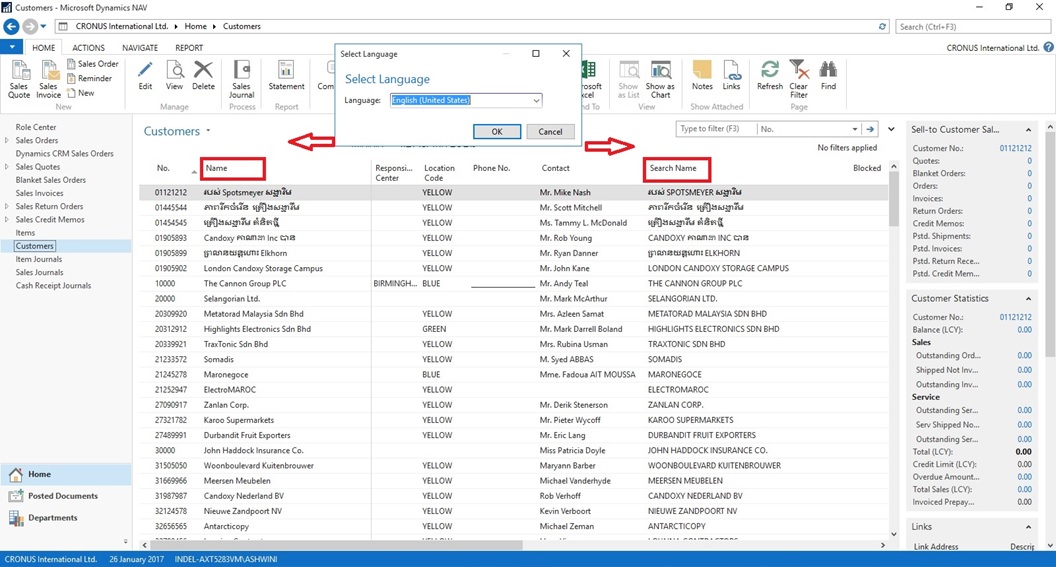Open Show as Chart view
This screenshot has height=567, width=1056.
coord(660,77)
